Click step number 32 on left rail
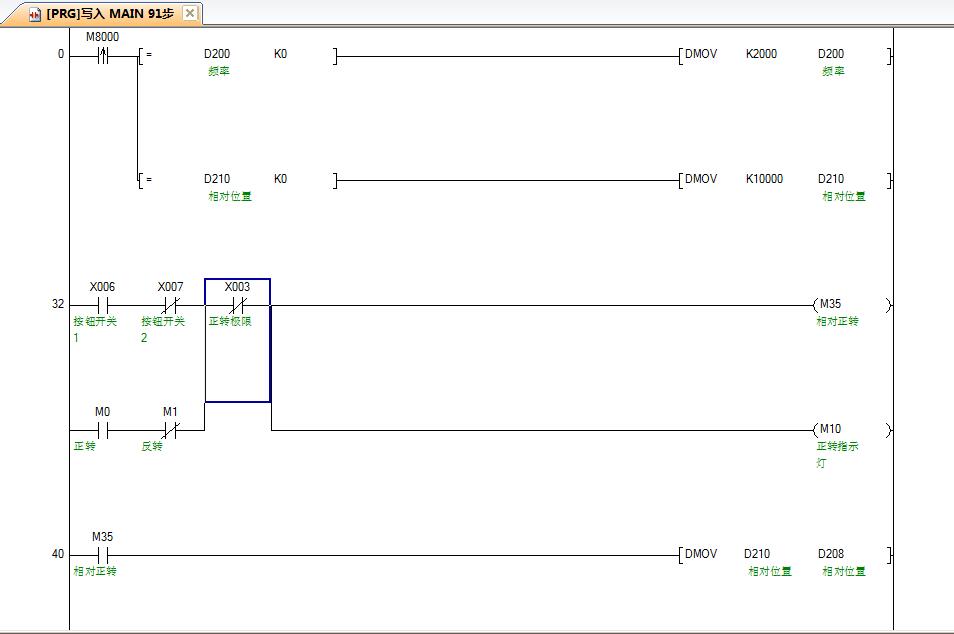This screenshot has height=634, width=954. (58, 304)
